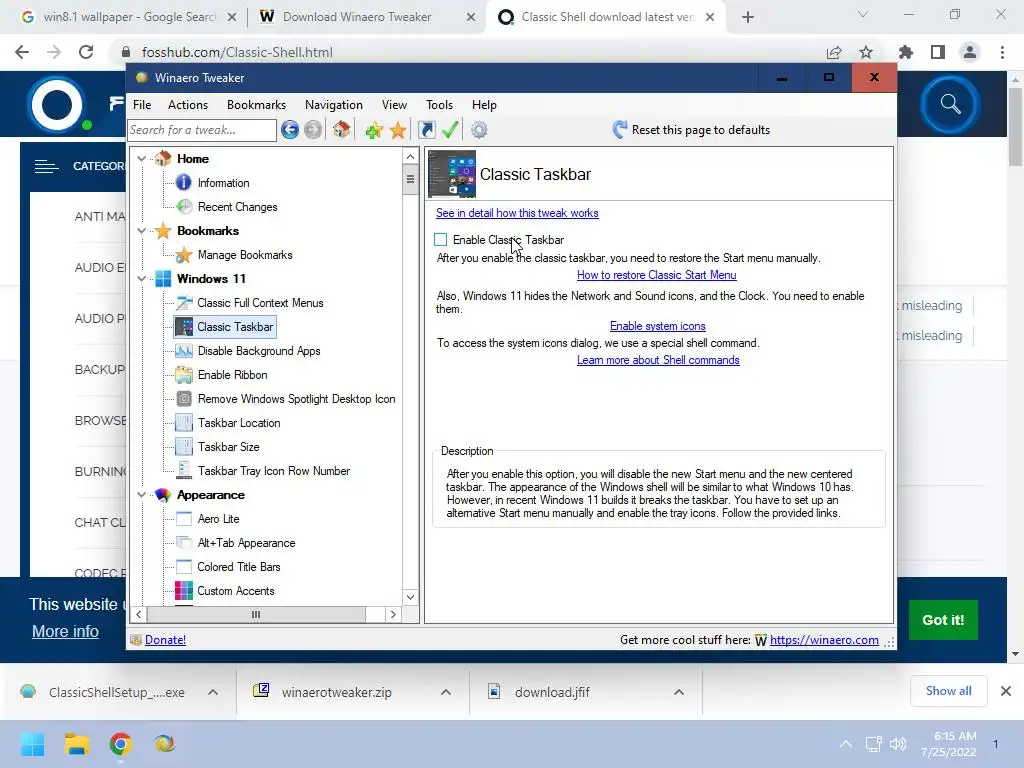Click the home icon in Winaero toolbar

[342, 130]
